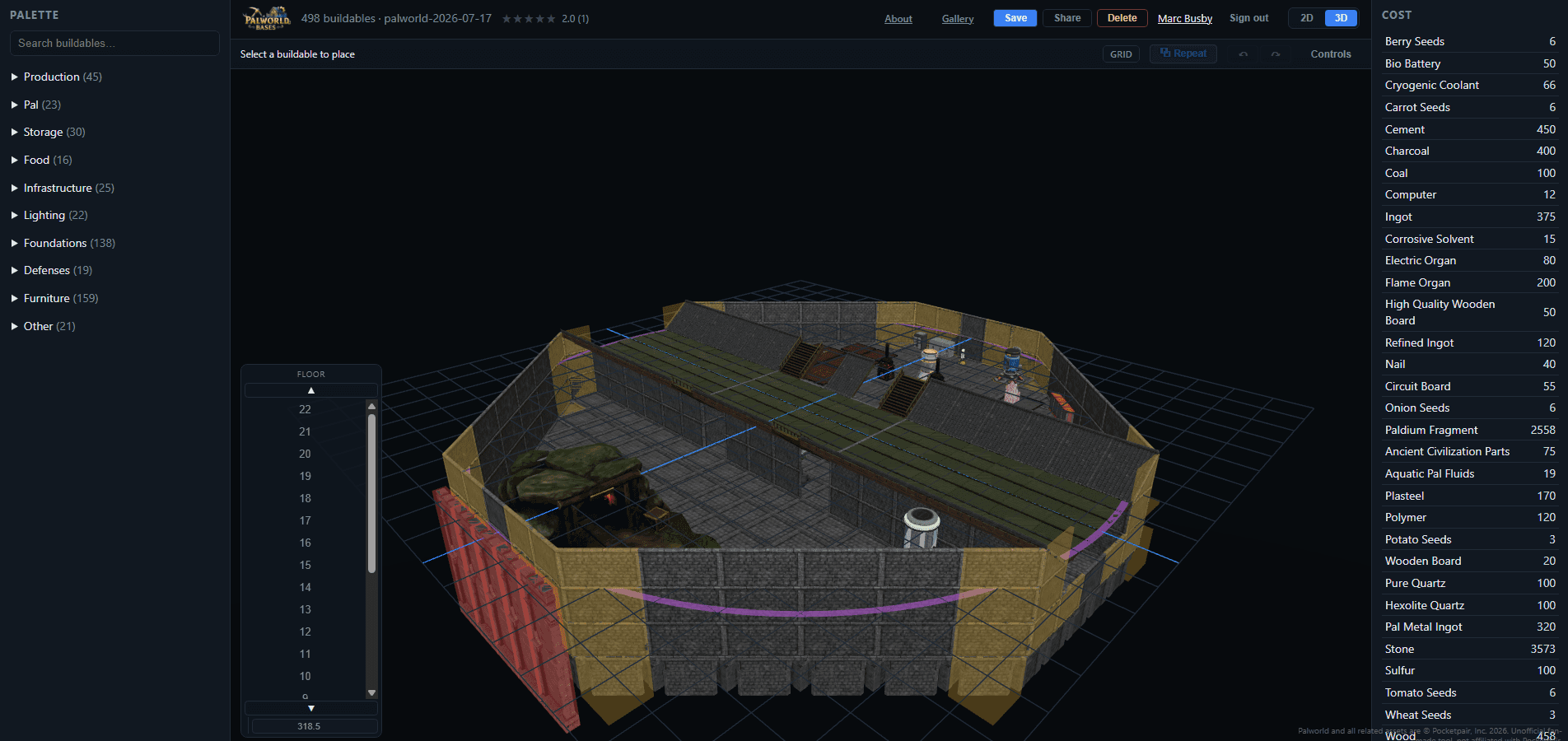Rate the base with the first star
Screen dimensions: 1568x741
point(506,19)
